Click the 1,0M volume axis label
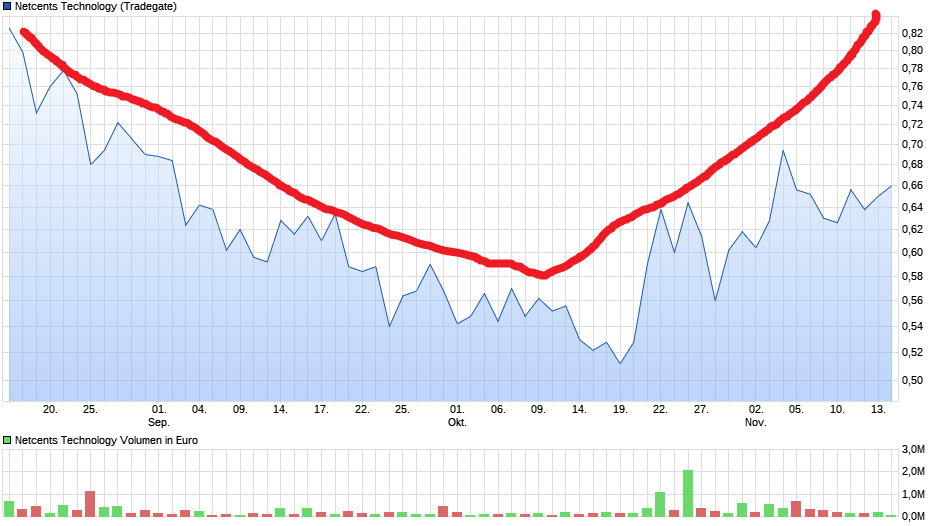940x526 pixels. pos(913,494)
